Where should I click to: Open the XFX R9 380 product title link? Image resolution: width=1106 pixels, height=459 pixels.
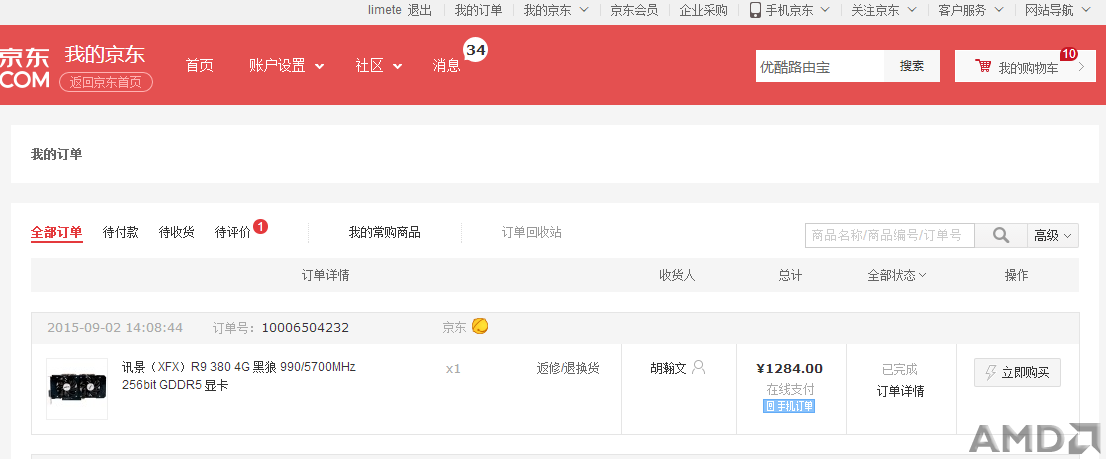coord(238,377)
